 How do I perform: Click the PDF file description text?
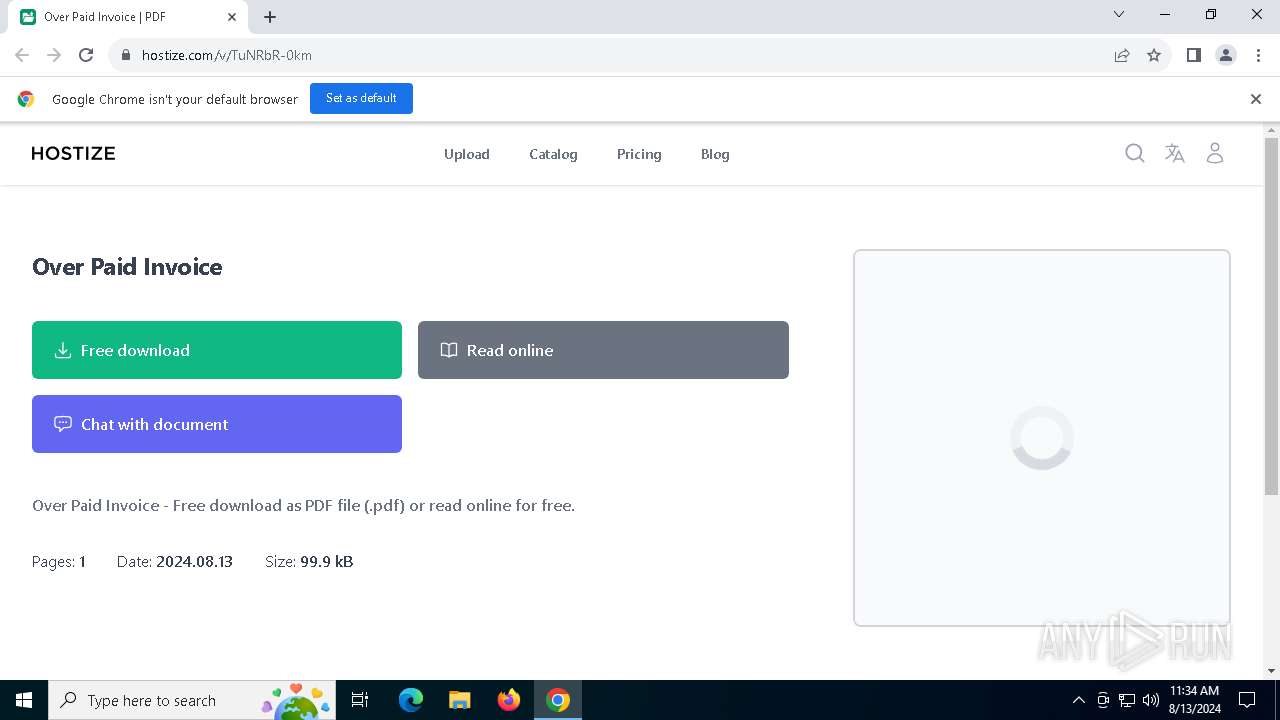pyautogui.click(x=304, y=506)
